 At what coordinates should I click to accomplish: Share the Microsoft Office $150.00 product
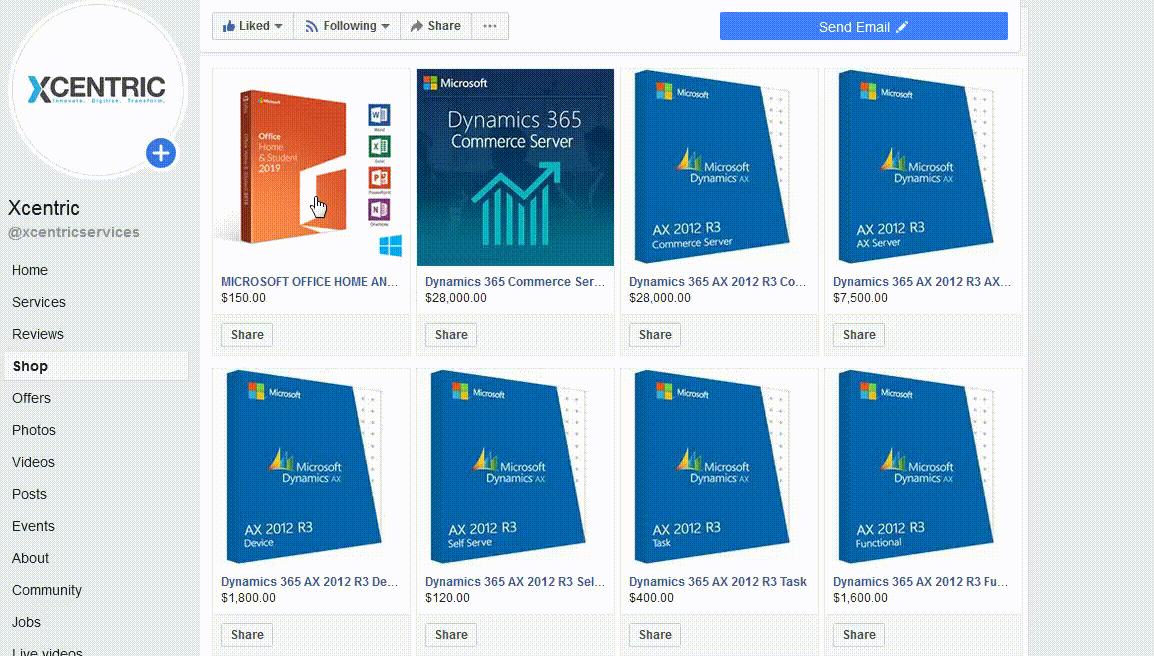[x=247, y=335]
